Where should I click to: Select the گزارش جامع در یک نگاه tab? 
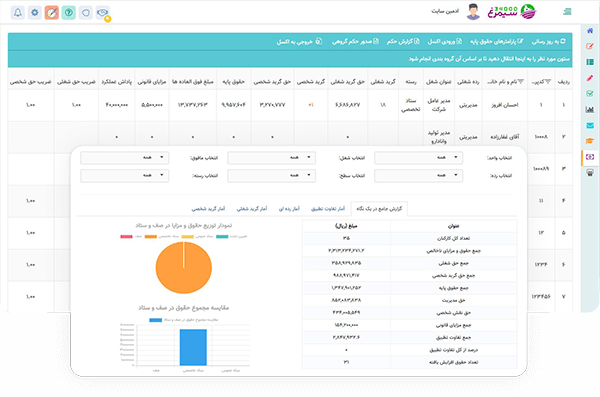379,209
